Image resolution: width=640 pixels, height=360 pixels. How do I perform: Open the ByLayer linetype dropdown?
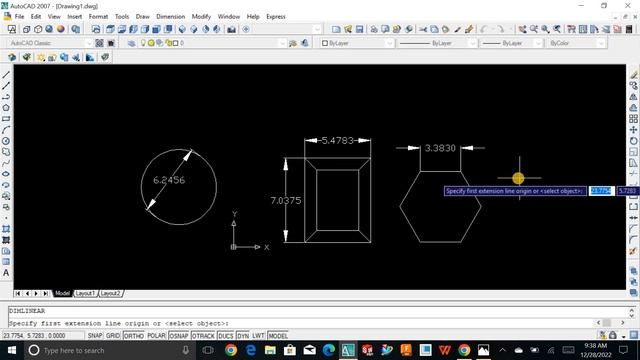click(473, 43)
